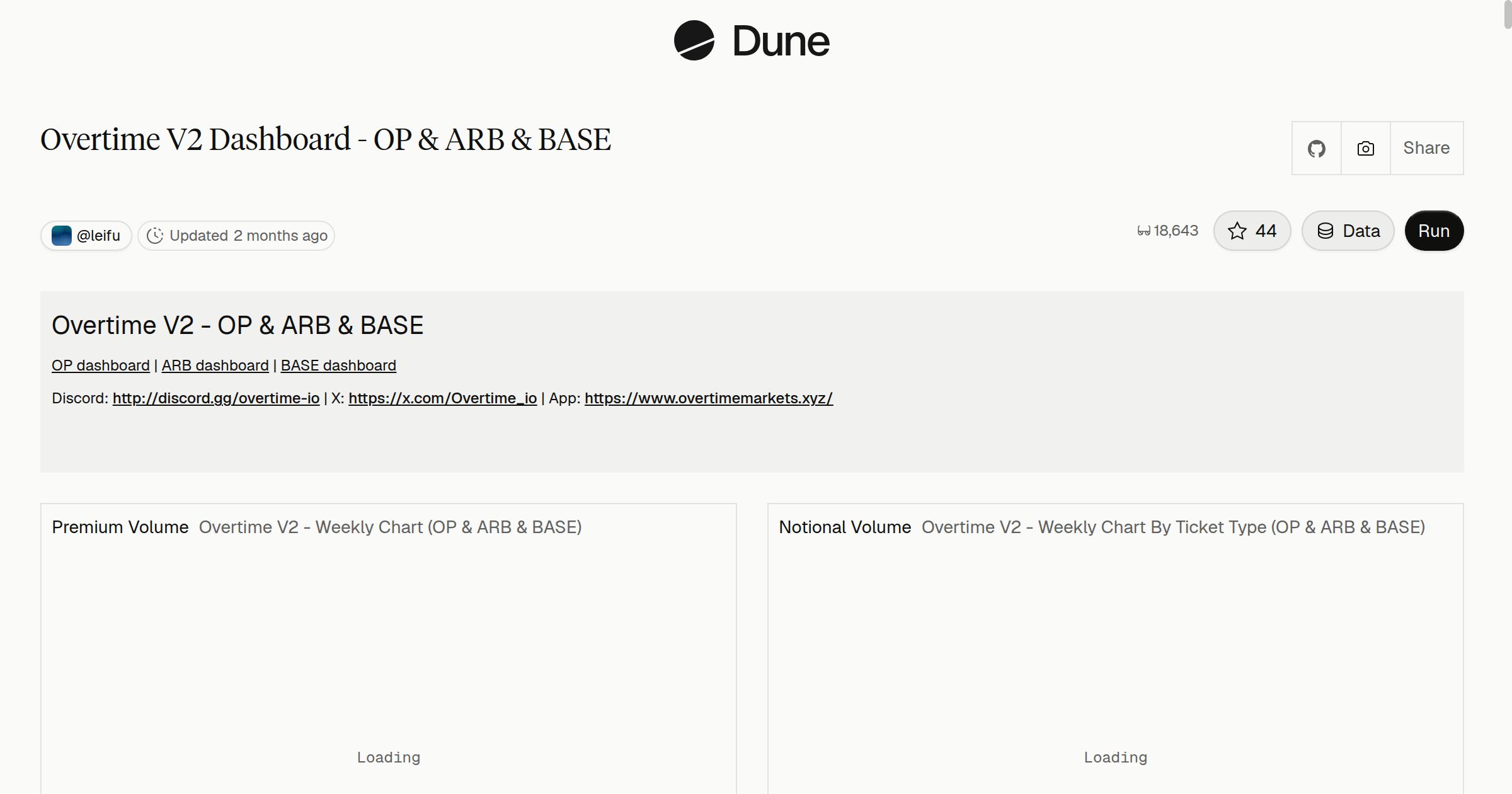Click Weekly Chart By Ticket Type subtitle

click(x=1173, y=527)
